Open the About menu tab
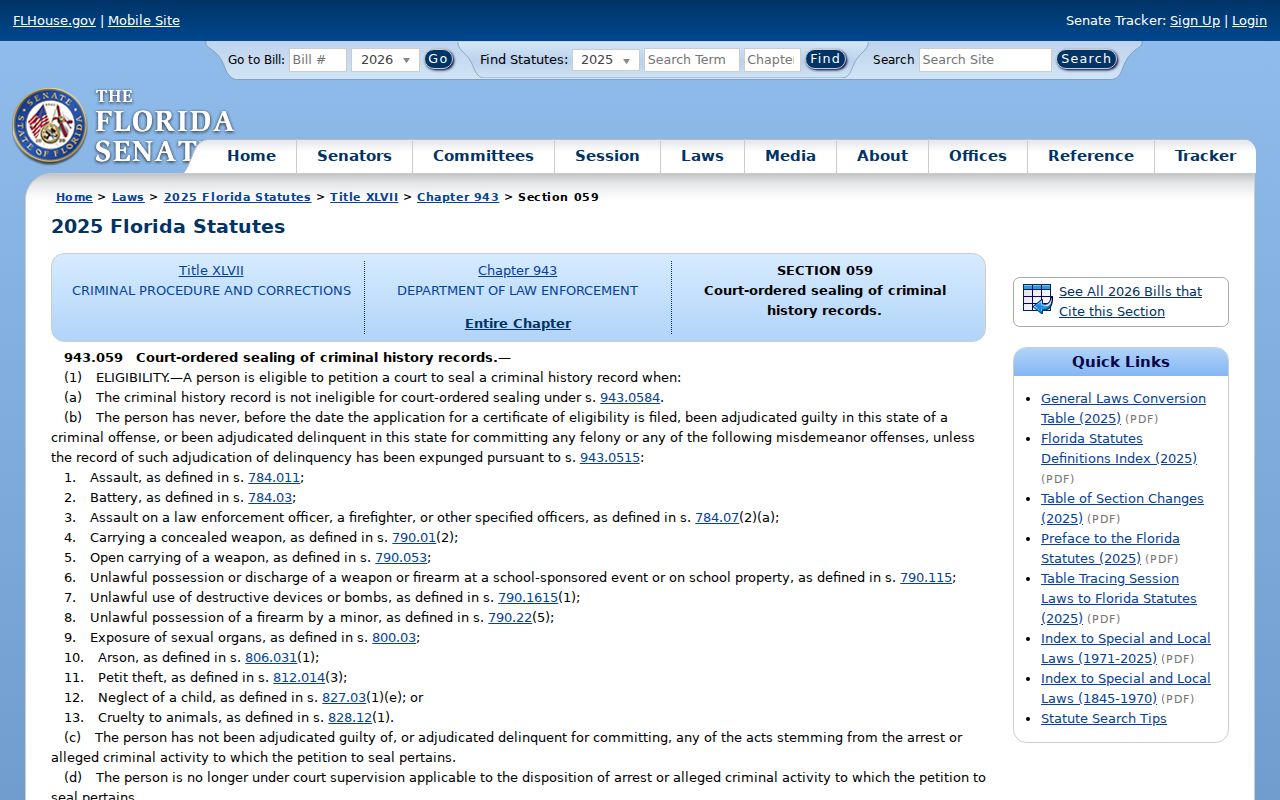 click(x=882, y=156)
